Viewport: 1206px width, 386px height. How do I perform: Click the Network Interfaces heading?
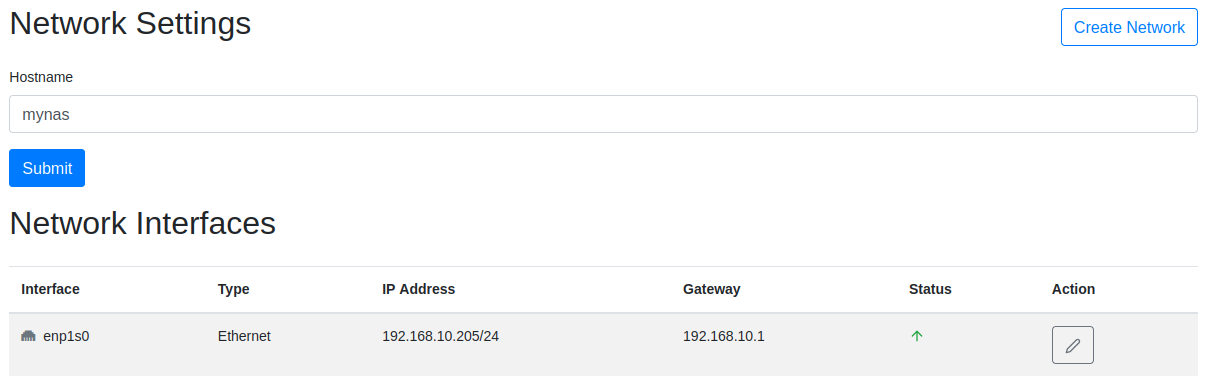point(142,222)
